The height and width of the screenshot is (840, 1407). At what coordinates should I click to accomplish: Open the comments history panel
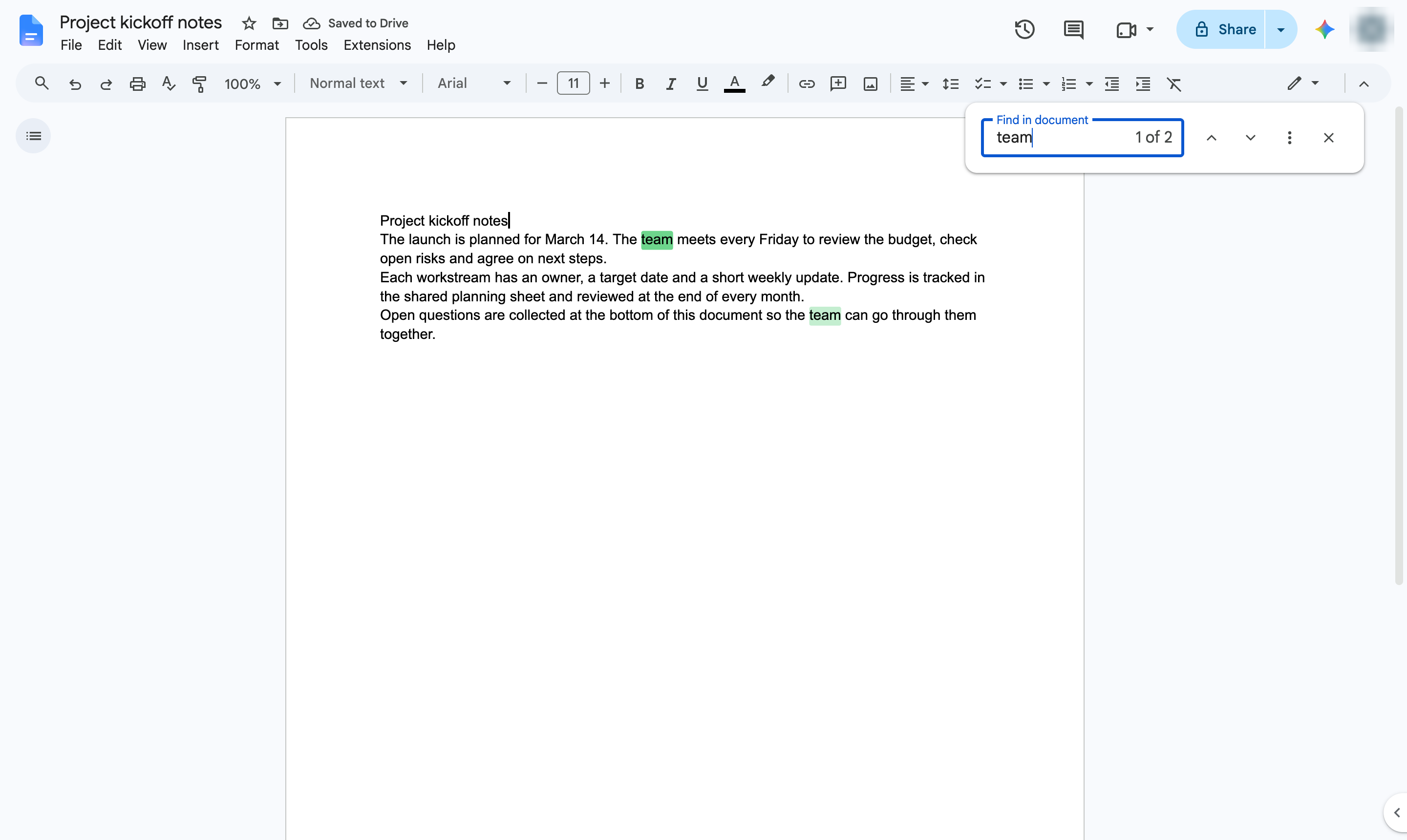pos(1073,29)
